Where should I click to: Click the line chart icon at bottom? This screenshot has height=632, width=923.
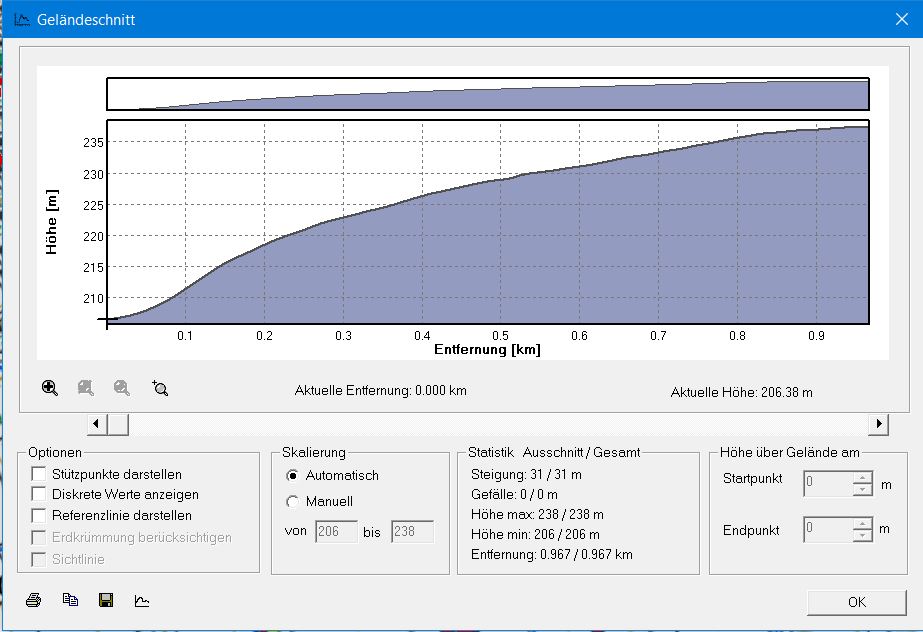coord(142,600)
